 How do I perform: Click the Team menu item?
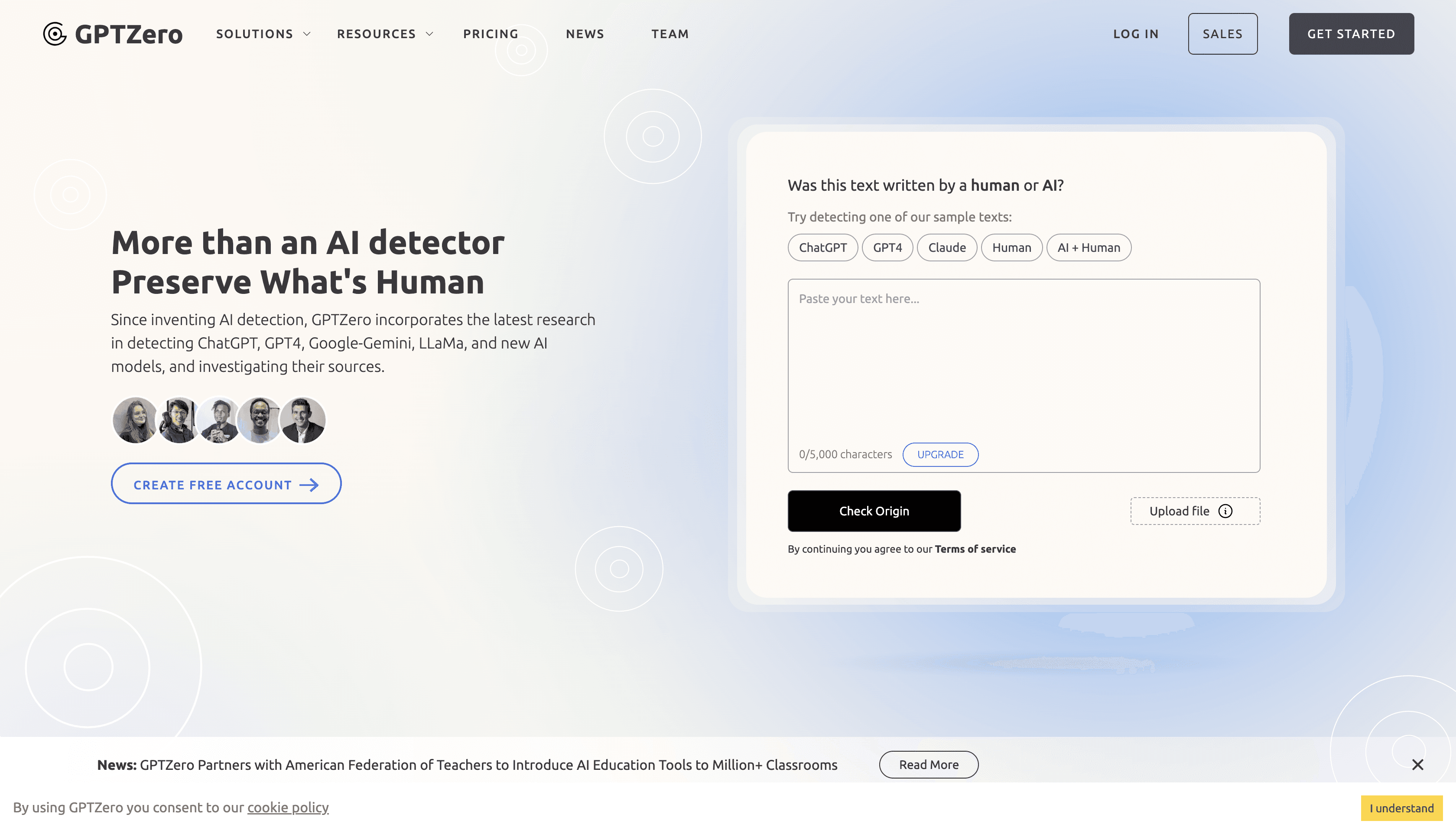pyautogui.click(x=670, y=34)
